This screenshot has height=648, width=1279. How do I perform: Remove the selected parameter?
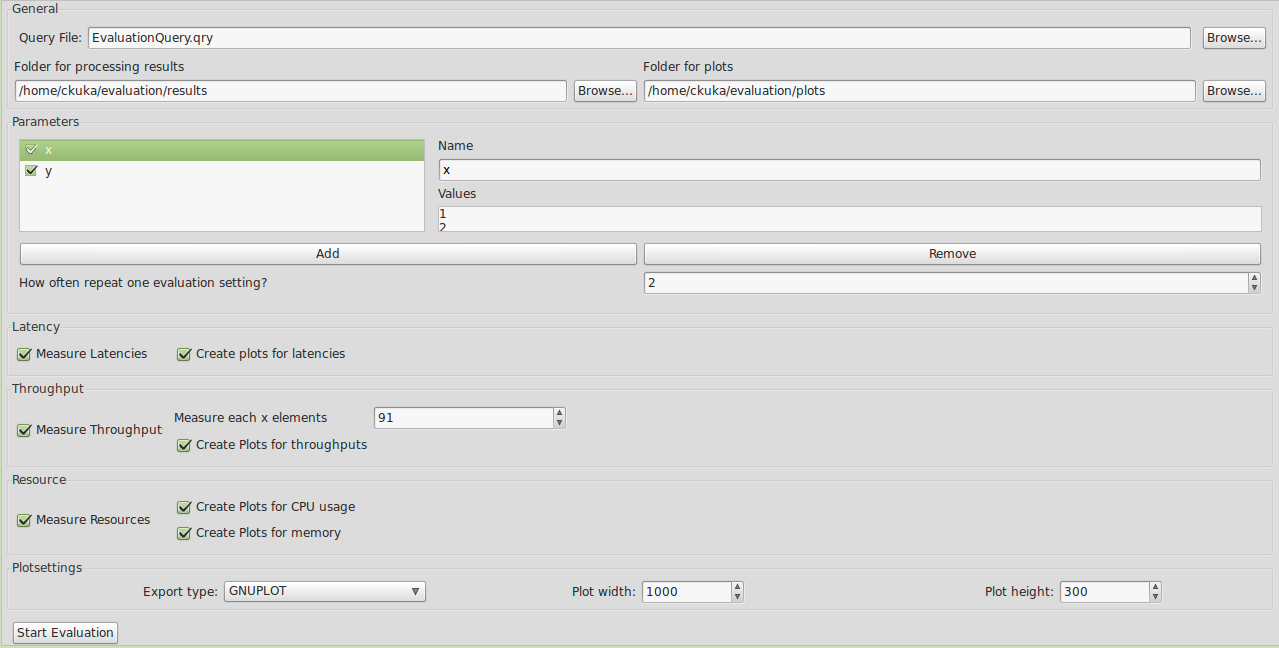point(952,254)
